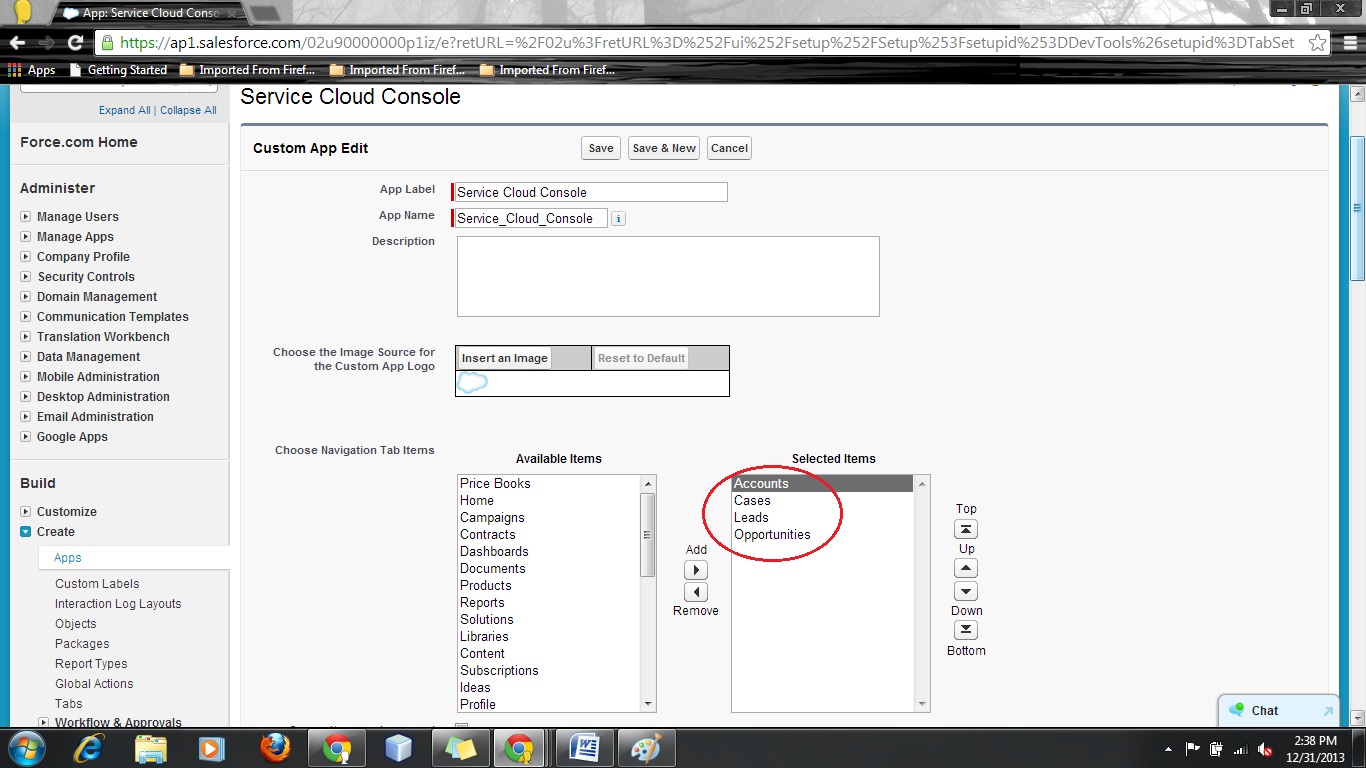The height and width of the screenshot is (768, 1366).
Task: Go back using the browser back arrow
Action: (x=17, y=43)
